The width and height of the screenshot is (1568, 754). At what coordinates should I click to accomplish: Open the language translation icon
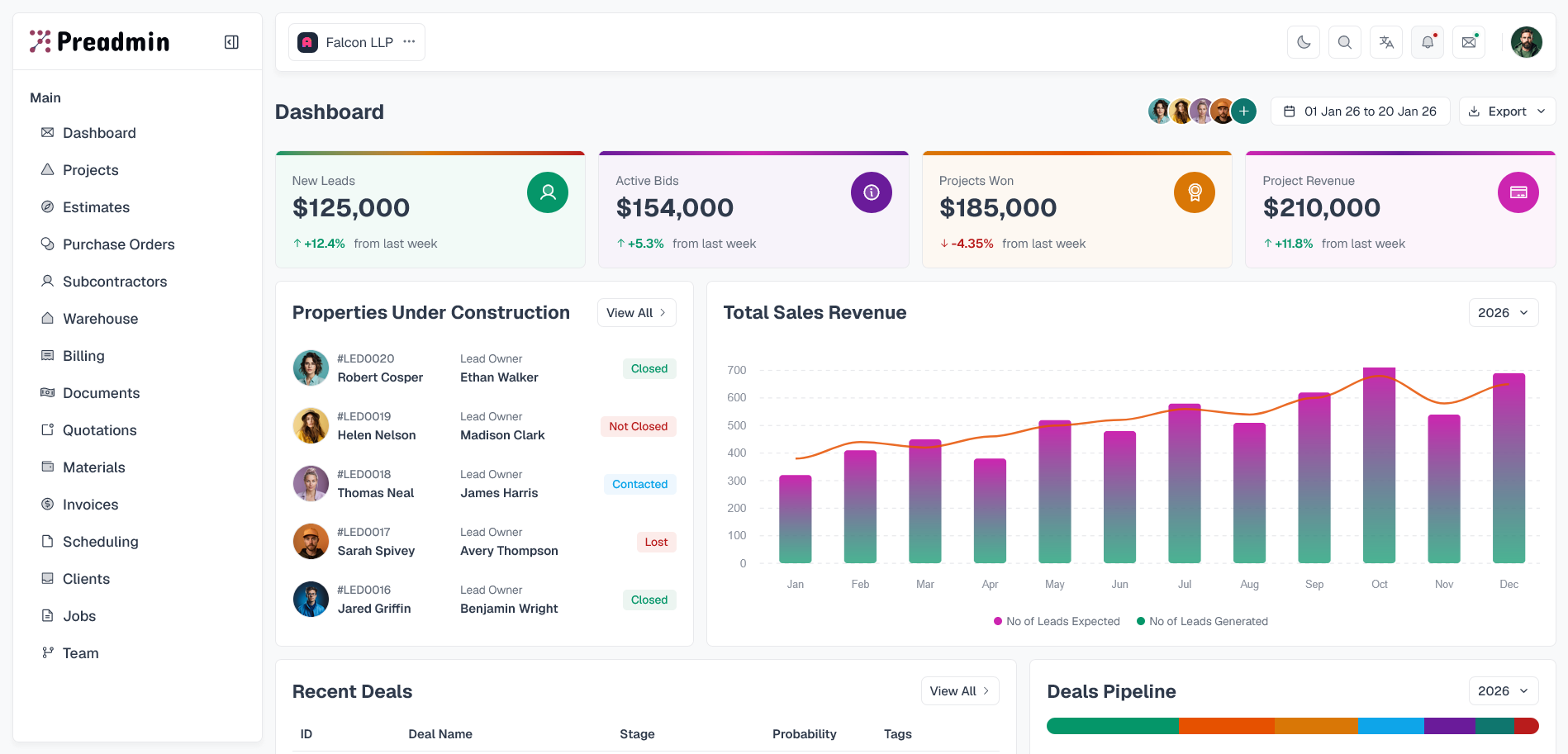[x=1386, y=42]
